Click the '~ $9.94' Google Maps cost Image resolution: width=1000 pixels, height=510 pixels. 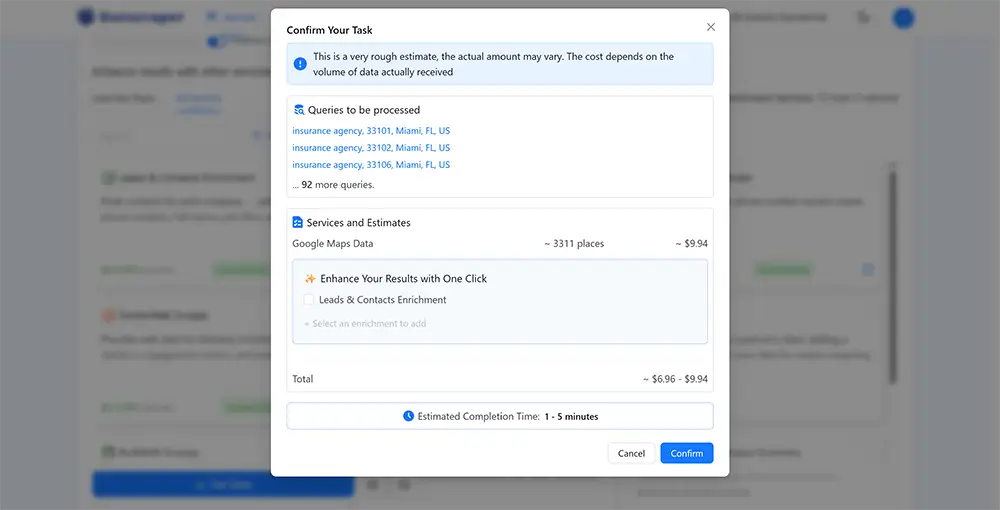coord(691,244)
